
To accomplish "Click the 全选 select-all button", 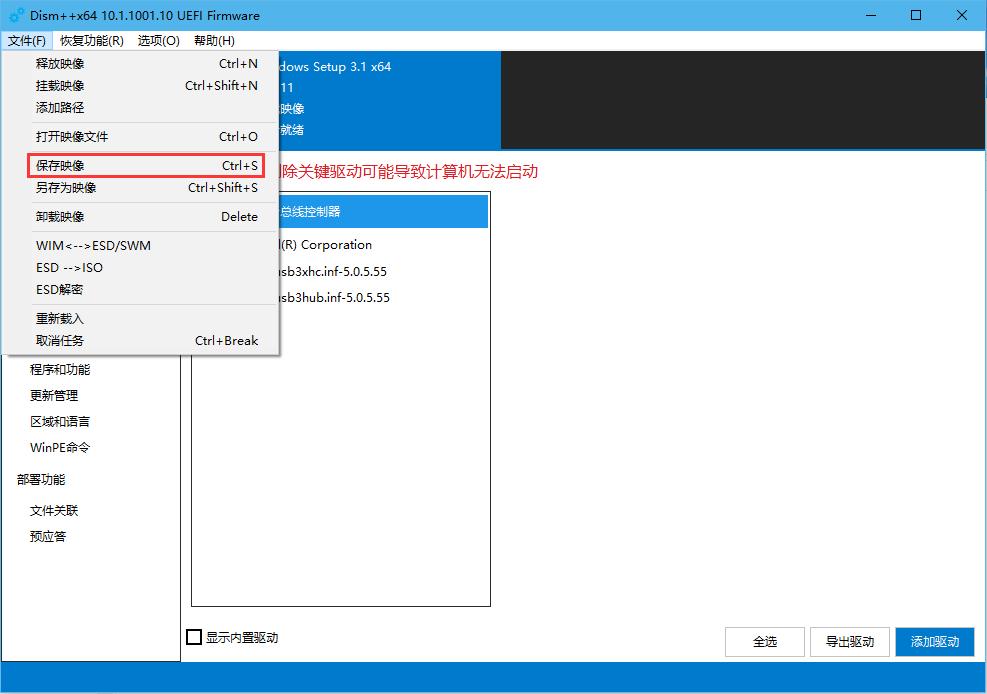I will pos(764,642).
